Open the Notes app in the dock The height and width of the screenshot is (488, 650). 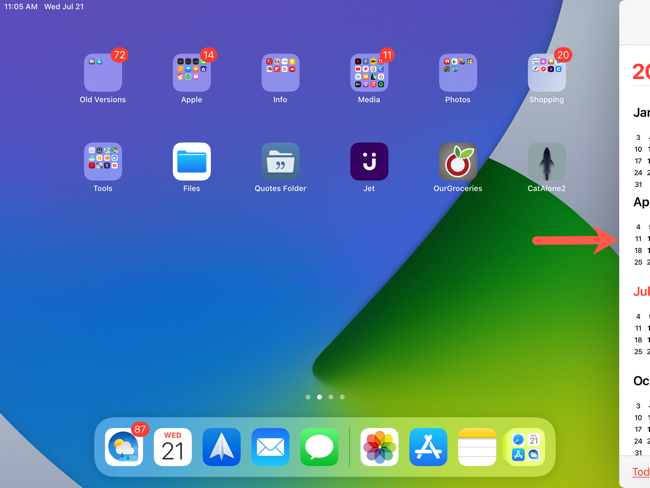click(x=477, y=447)
